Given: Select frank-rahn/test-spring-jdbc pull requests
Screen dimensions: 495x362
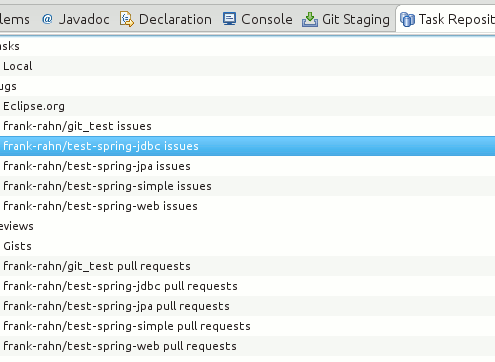Looking at the screenshot, I should pos(247,286).
